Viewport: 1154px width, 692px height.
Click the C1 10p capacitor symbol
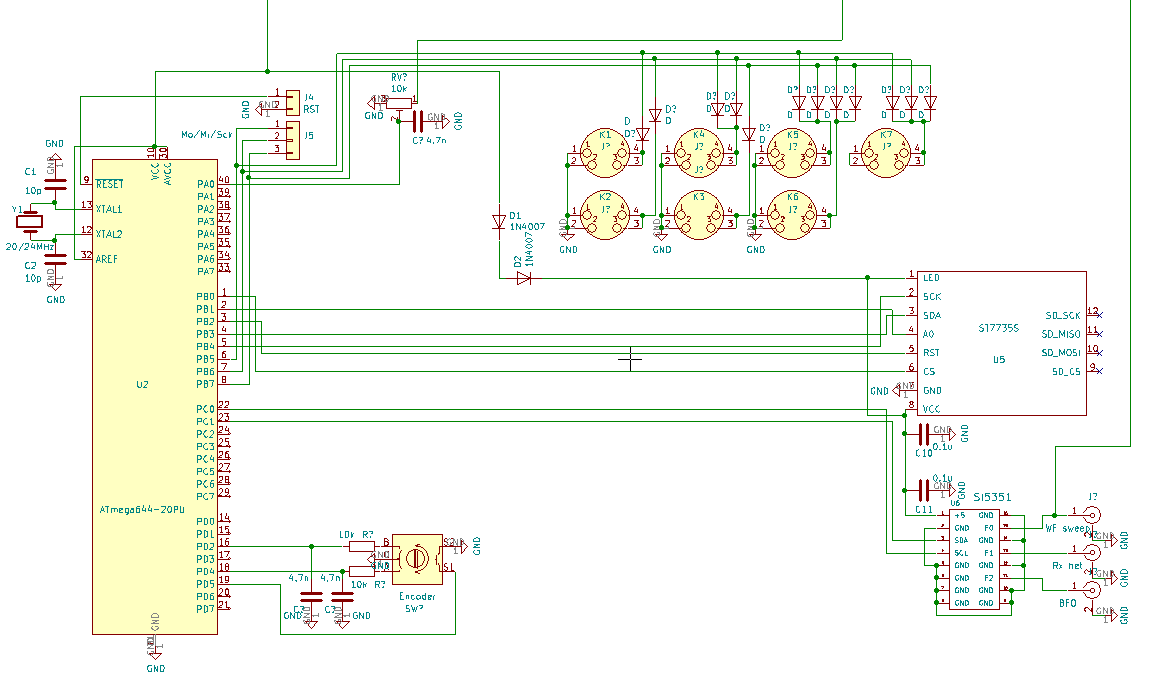click(x=56, y=182)
